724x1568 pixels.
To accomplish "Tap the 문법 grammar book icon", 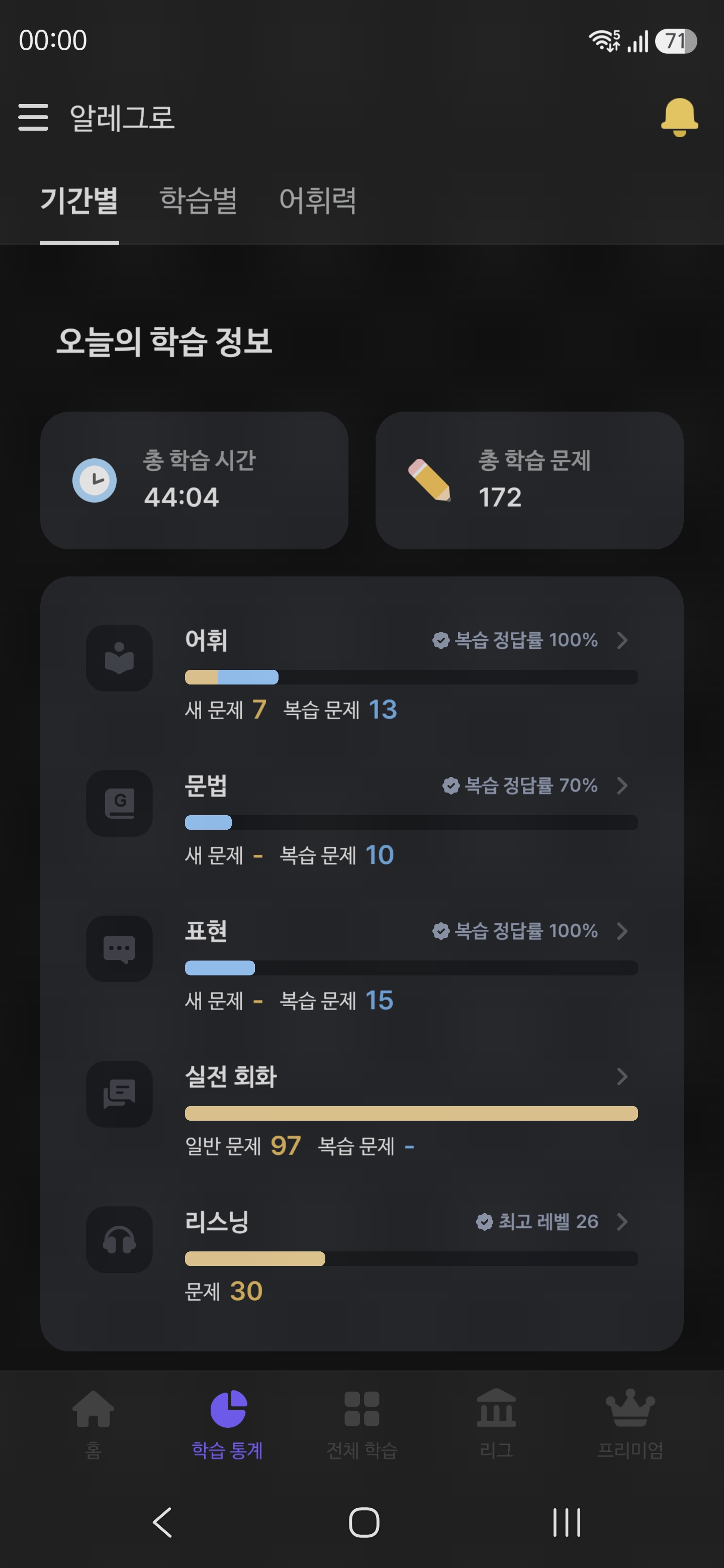I will 119,804.
